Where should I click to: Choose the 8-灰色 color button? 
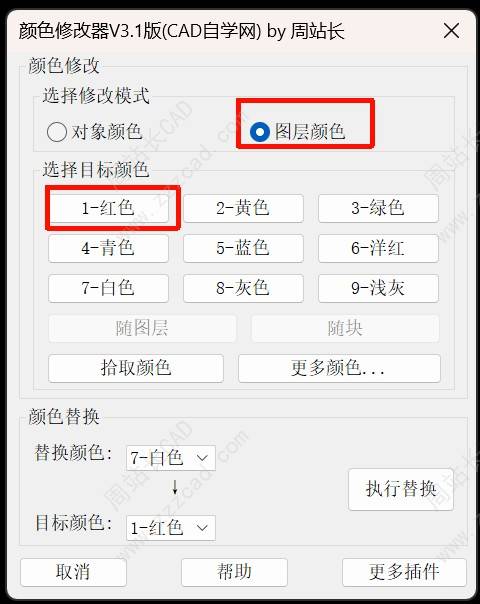(243, 288)
